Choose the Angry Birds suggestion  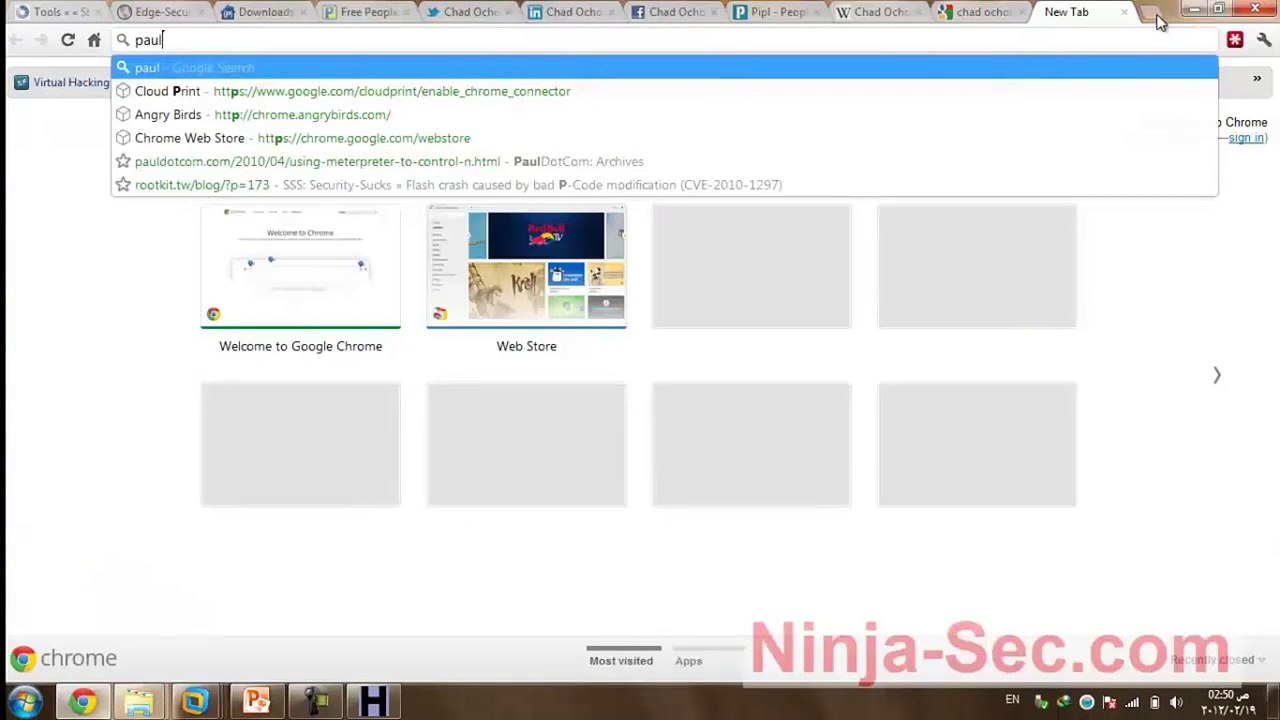point(665,115)
